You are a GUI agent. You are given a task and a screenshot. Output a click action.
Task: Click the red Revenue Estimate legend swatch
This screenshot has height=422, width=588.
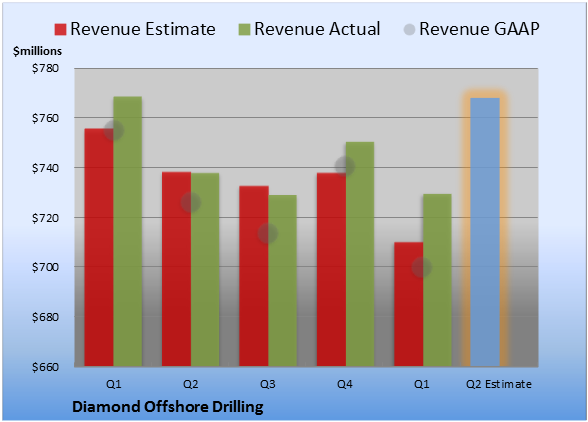click(60, 30)
